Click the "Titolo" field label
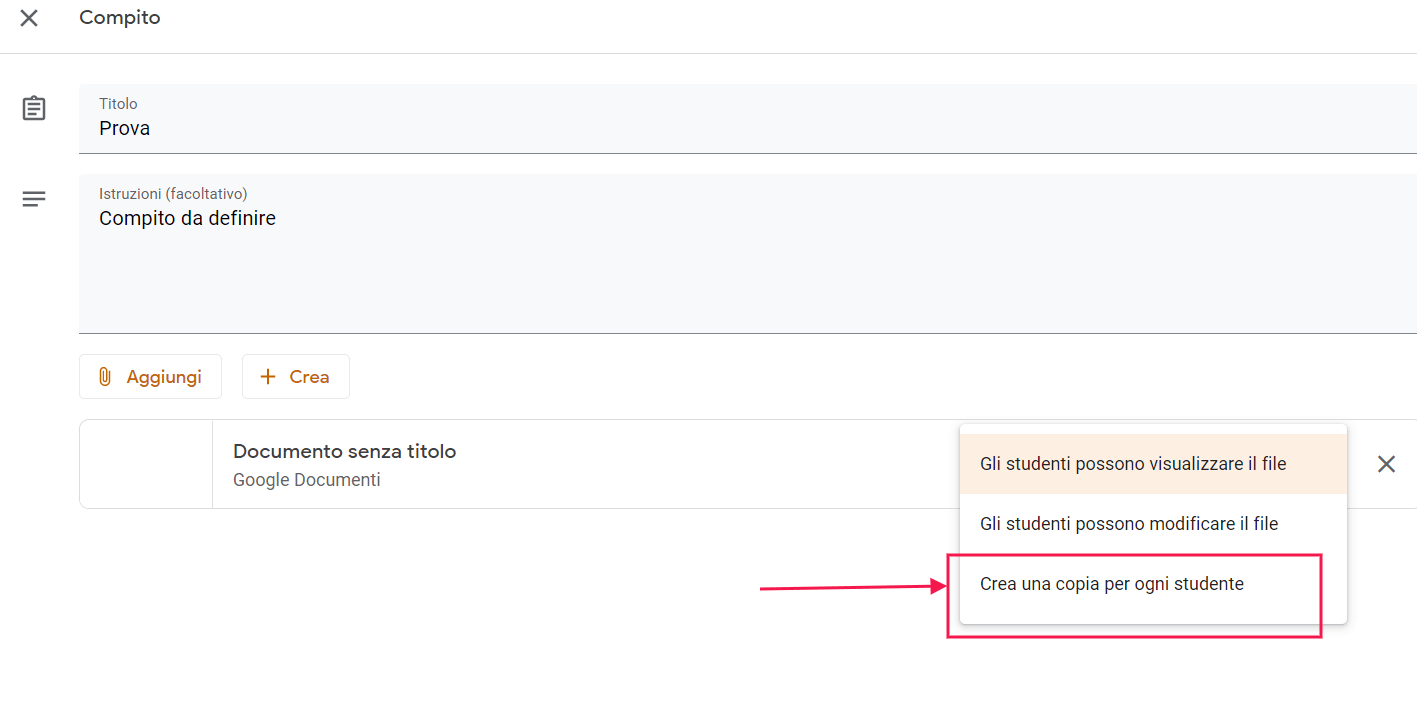Viewport: 1417px width, 712px height. pos(118,104)
